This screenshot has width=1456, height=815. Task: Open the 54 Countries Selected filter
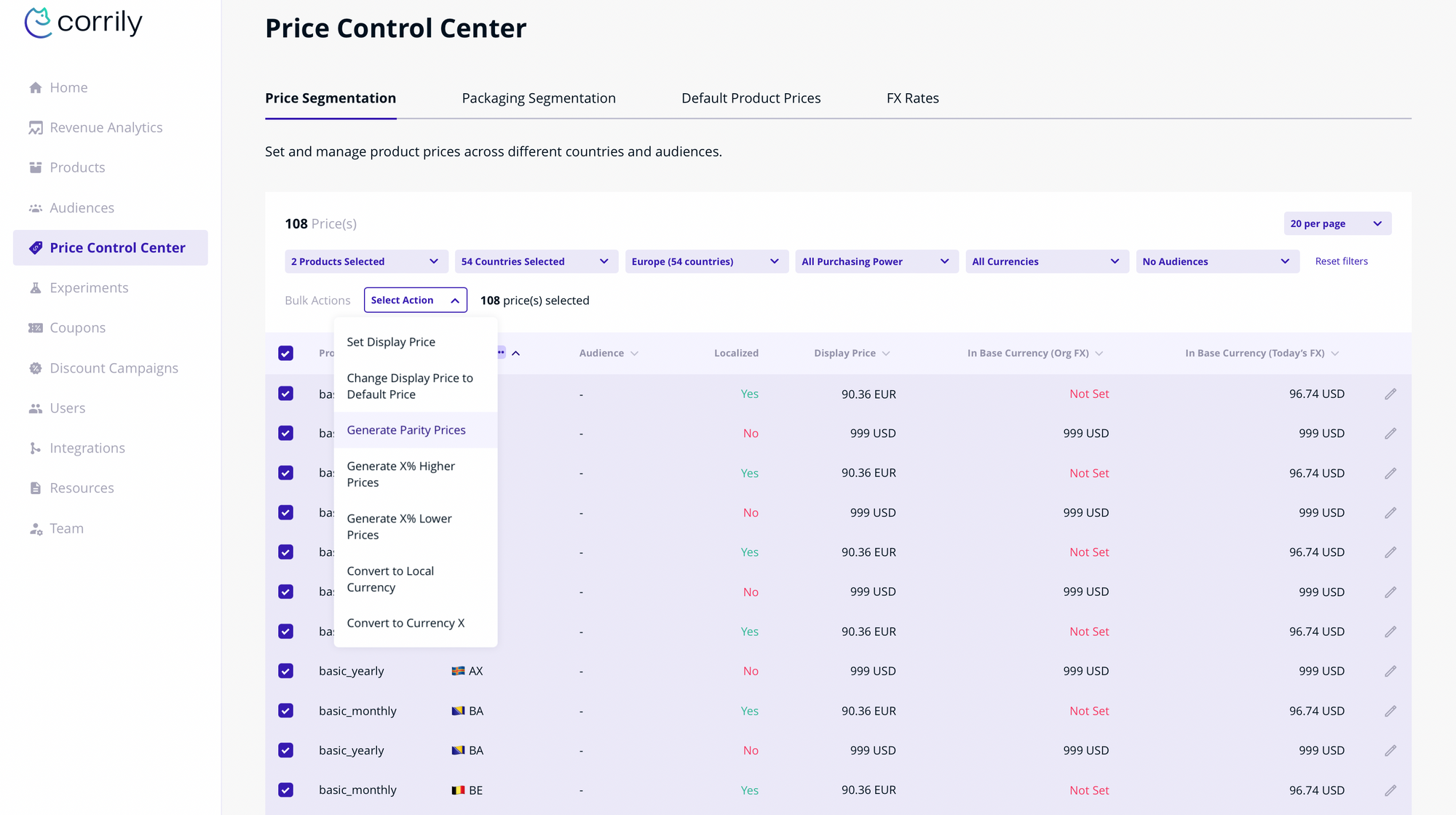coord(537,261)
